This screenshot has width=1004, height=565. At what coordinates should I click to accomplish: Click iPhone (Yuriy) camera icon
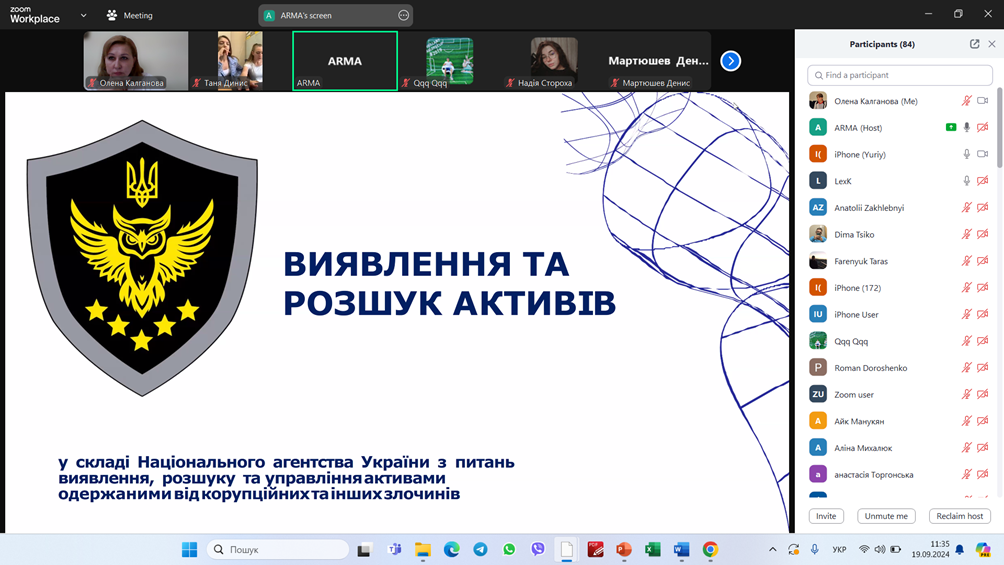coord(983,154)
